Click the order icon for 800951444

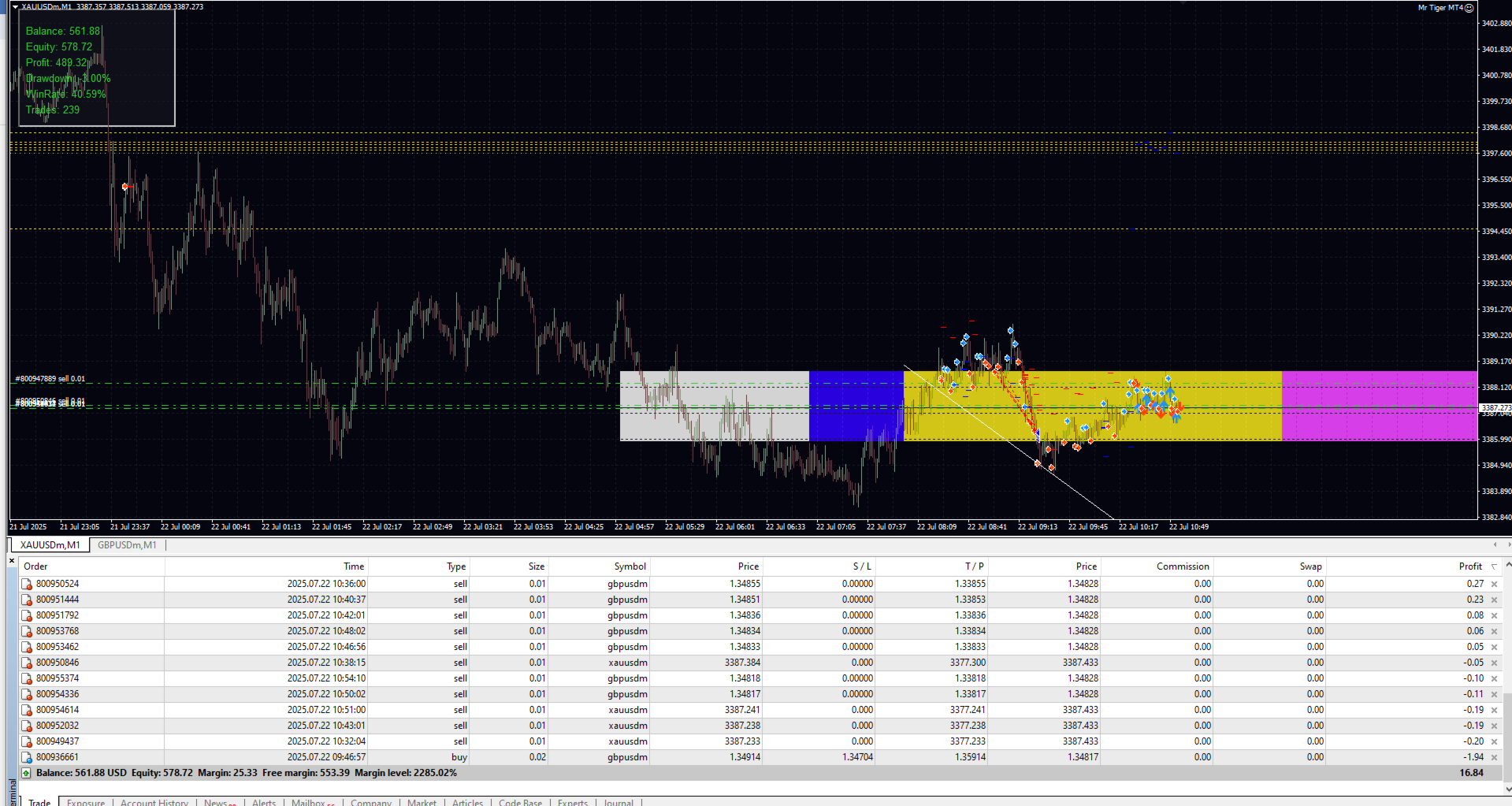coord(27,600)
